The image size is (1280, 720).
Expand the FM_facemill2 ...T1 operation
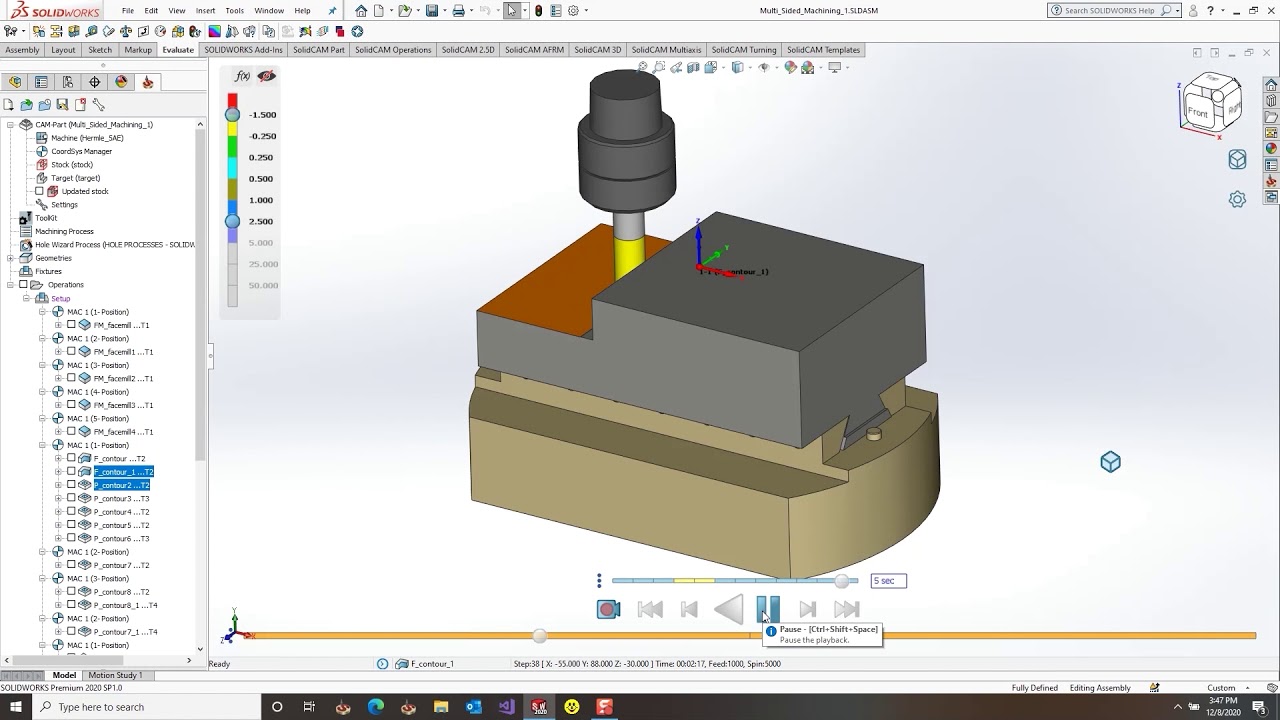[x=58, y=378]
